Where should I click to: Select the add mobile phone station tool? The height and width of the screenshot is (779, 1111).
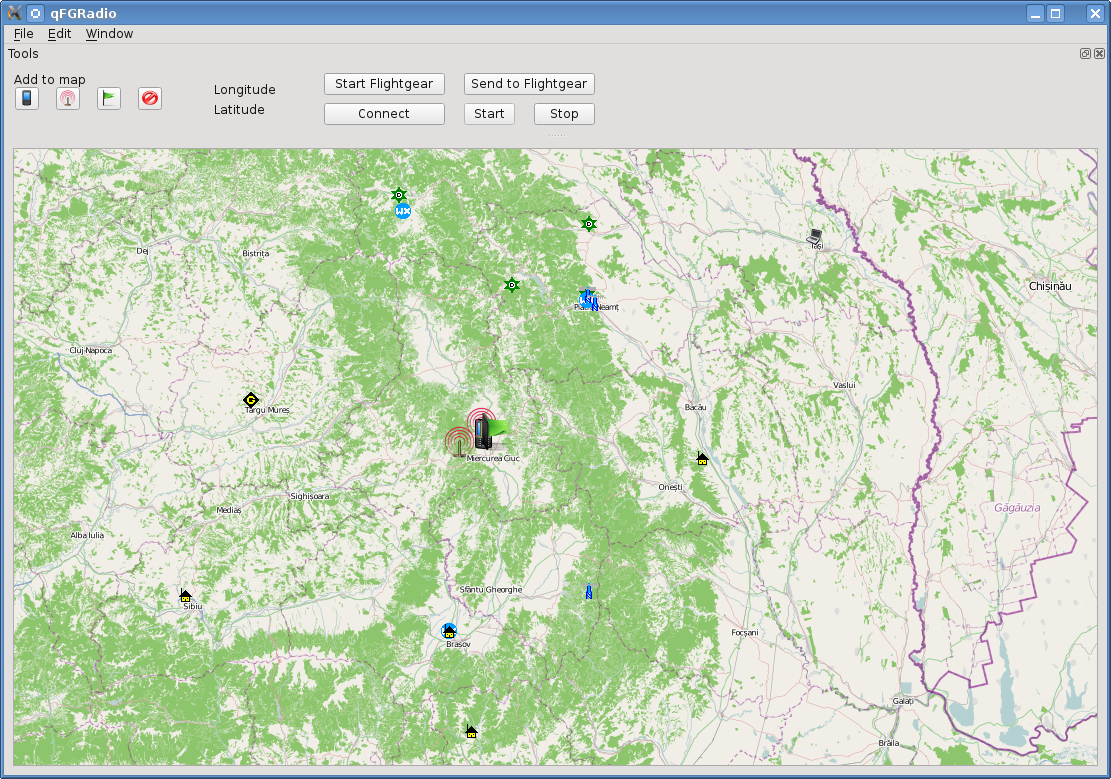[x=27, y=98]
